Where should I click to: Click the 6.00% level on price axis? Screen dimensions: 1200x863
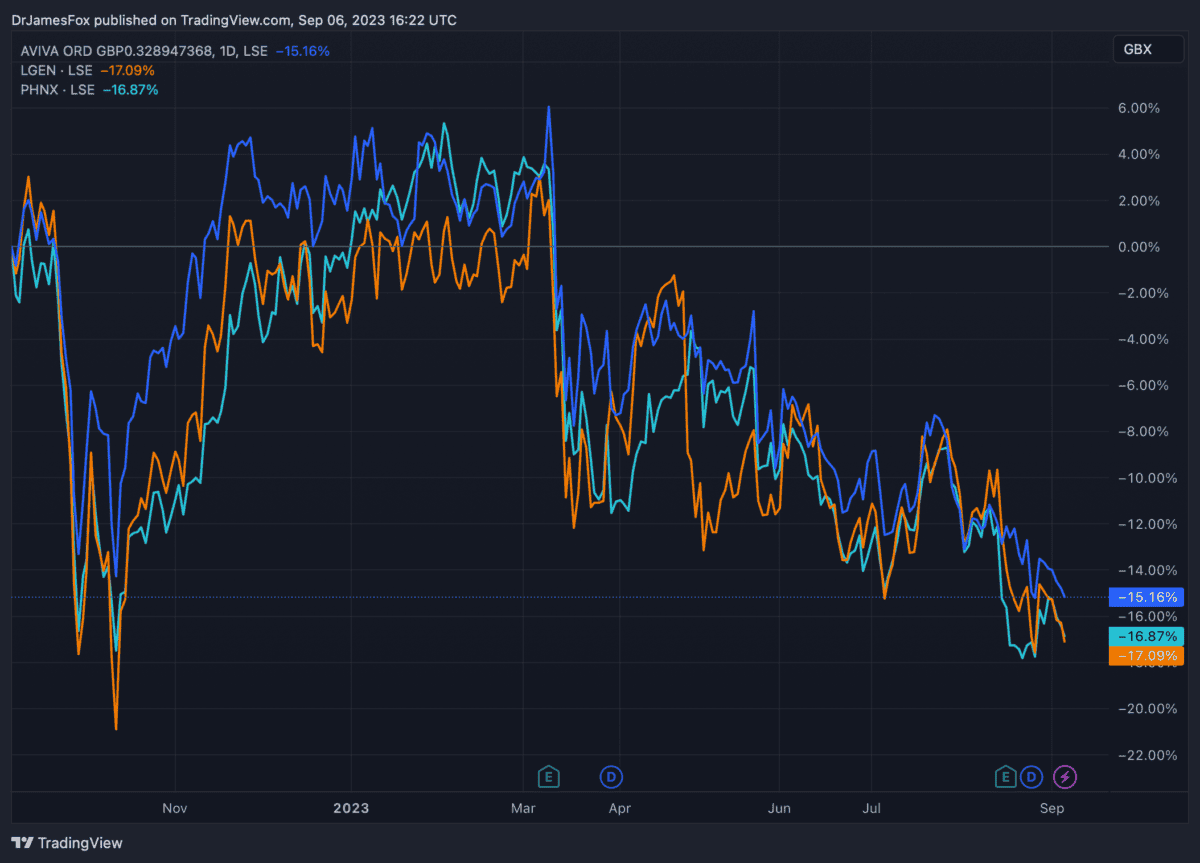point(1138,108)
